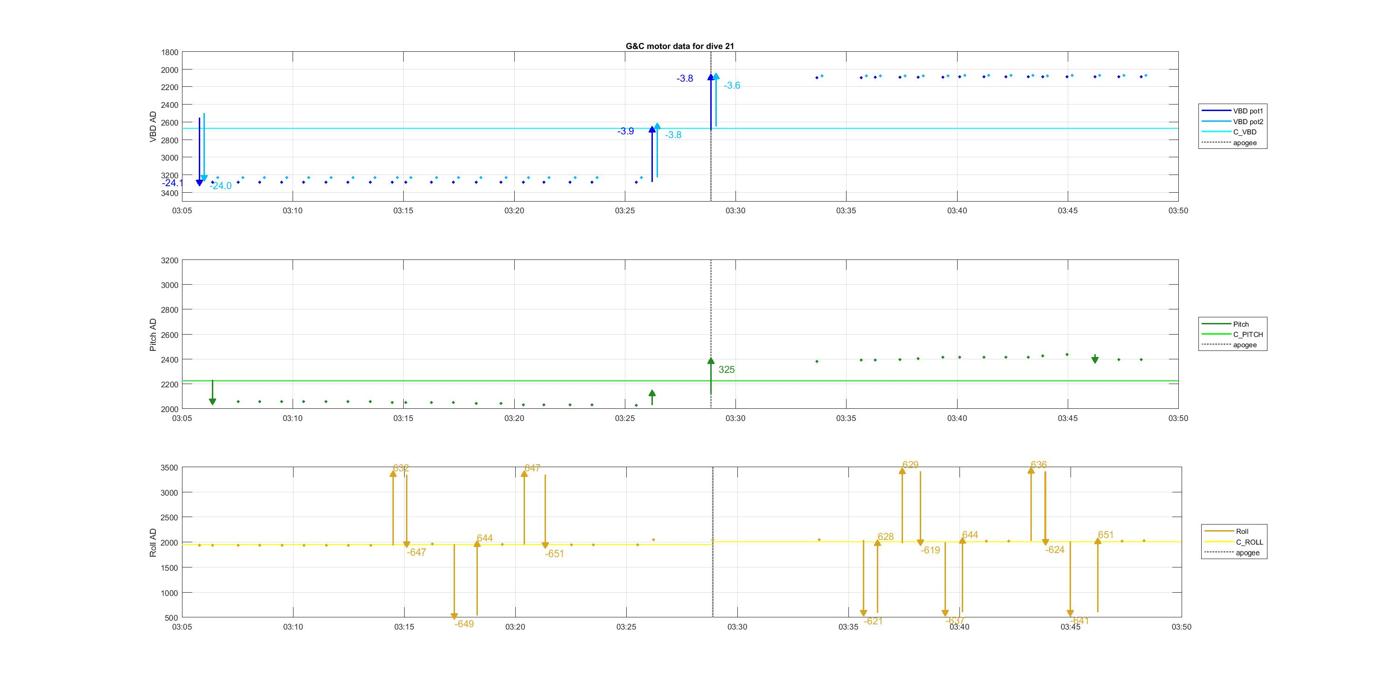This screenshot has height=693, width=1400.
Task: Click the 'Roll AD' y-axis label
Action: (x=154, y=543)
